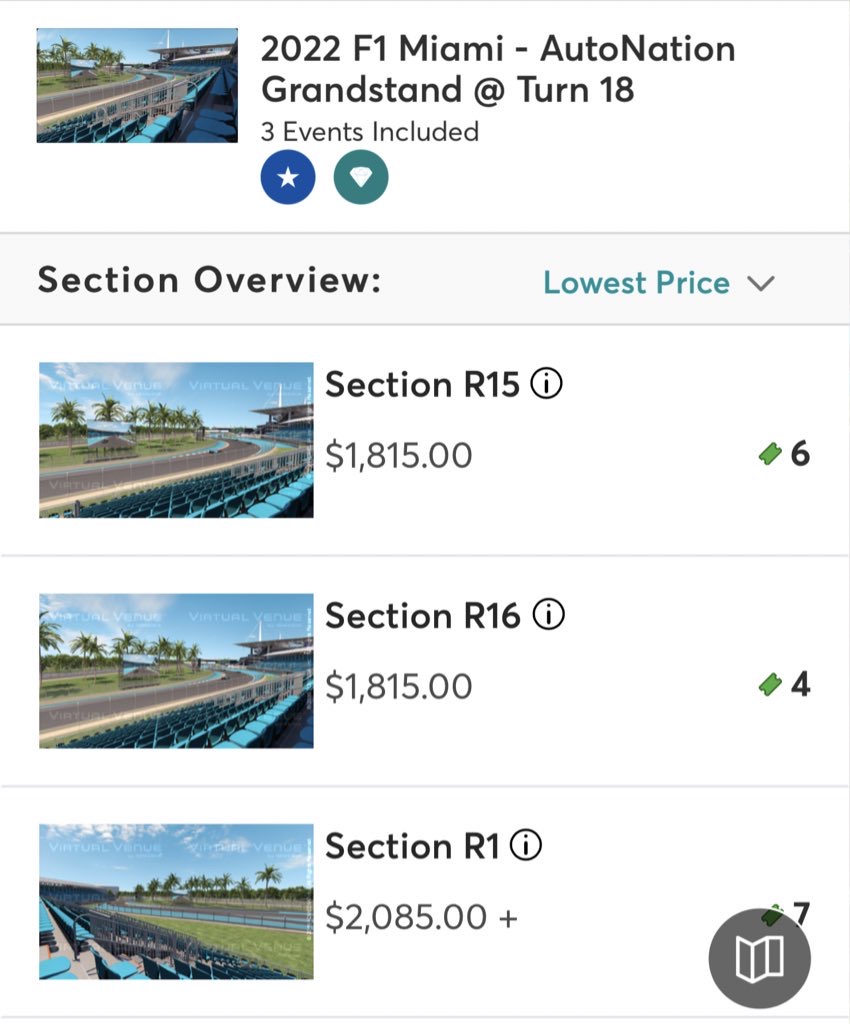Viewport: 850px width, 1024px height.
Task: Open info icon for Section R15
Action: tap(546, 384)
